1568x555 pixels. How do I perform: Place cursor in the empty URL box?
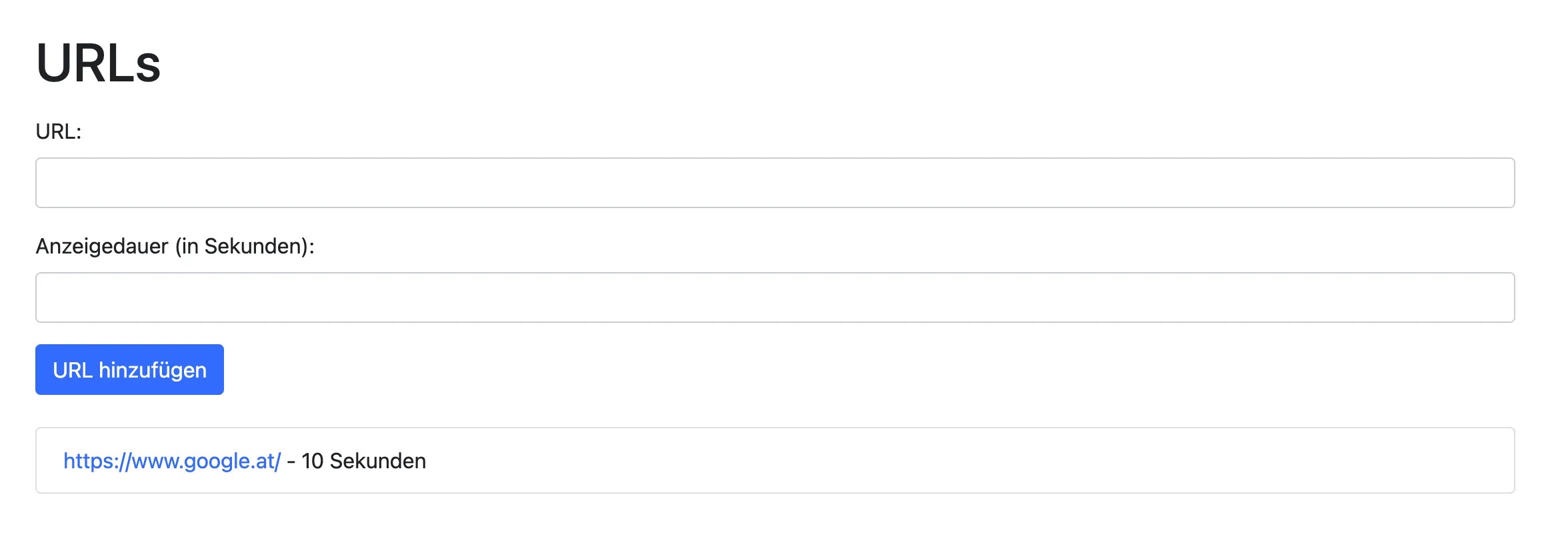(775, 183)
